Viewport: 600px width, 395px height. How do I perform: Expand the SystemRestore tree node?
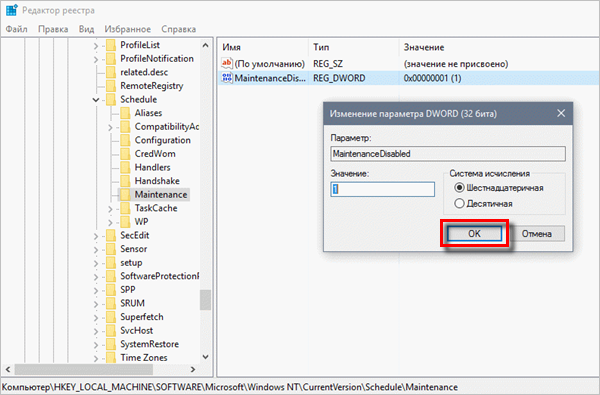pyautogui.click(x=96, y=345)
